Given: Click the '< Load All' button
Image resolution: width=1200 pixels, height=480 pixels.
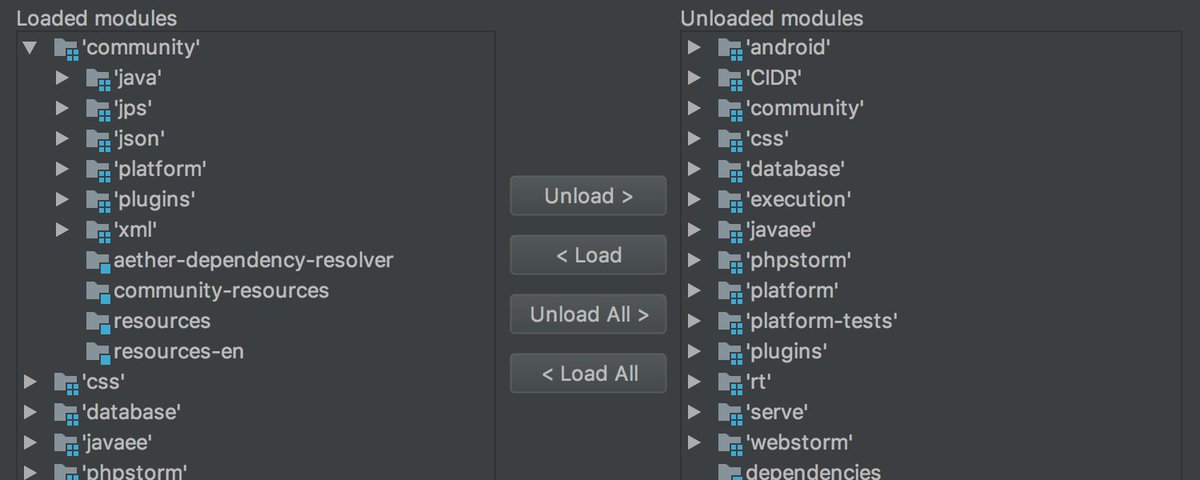Looking at the screenshot, I should click(588, 374).
